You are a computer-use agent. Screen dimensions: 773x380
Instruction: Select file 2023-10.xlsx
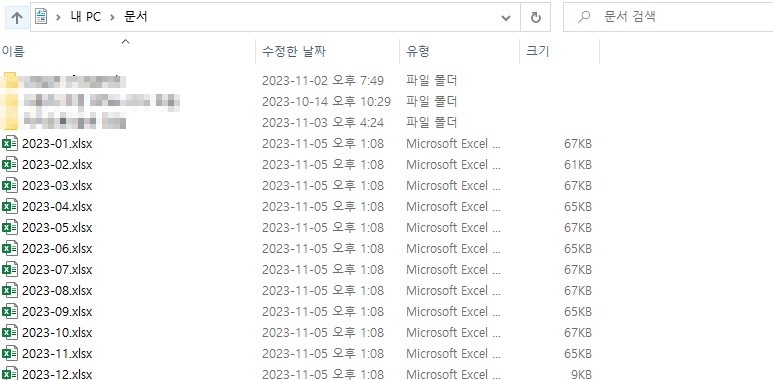click(57, 333)
